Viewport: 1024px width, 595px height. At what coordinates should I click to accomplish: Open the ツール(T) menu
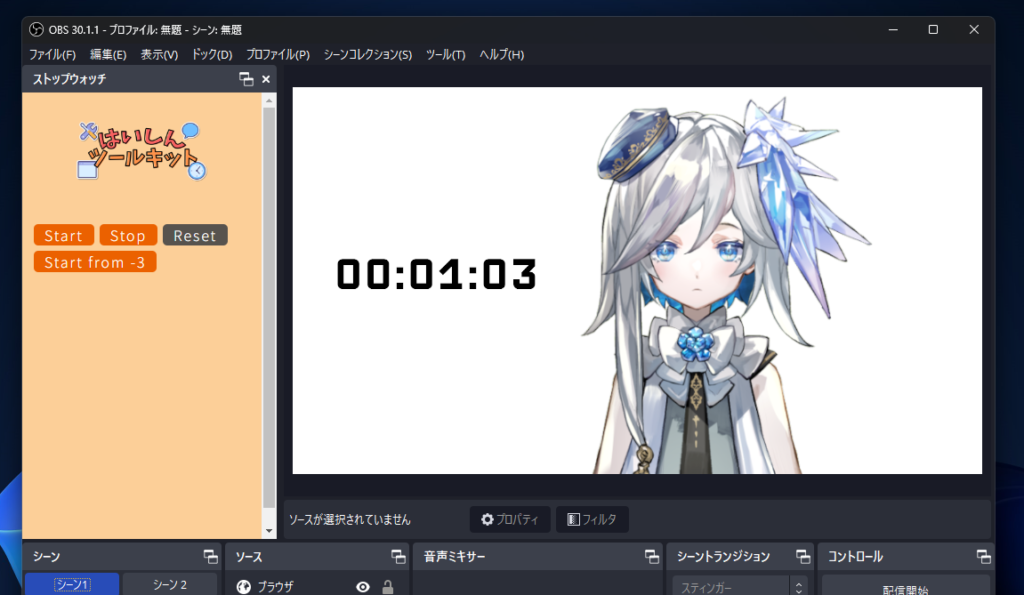[x=445, y=55]
